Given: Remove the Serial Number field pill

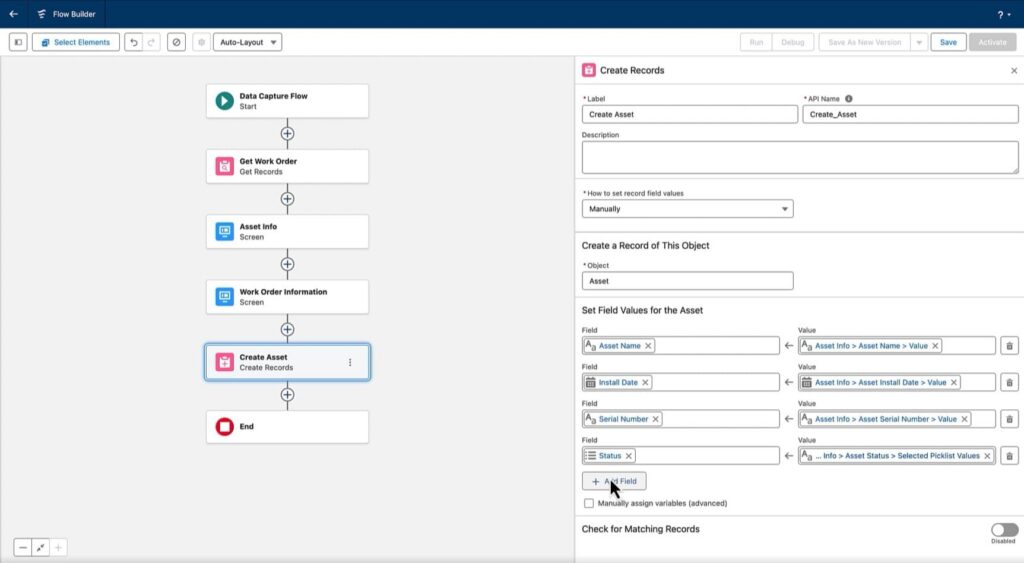Looking at the screenshot, I should click(655, 419).
